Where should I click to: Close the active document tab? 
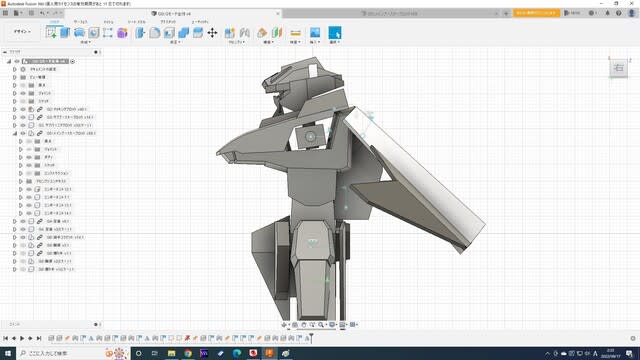click(278, 13)
